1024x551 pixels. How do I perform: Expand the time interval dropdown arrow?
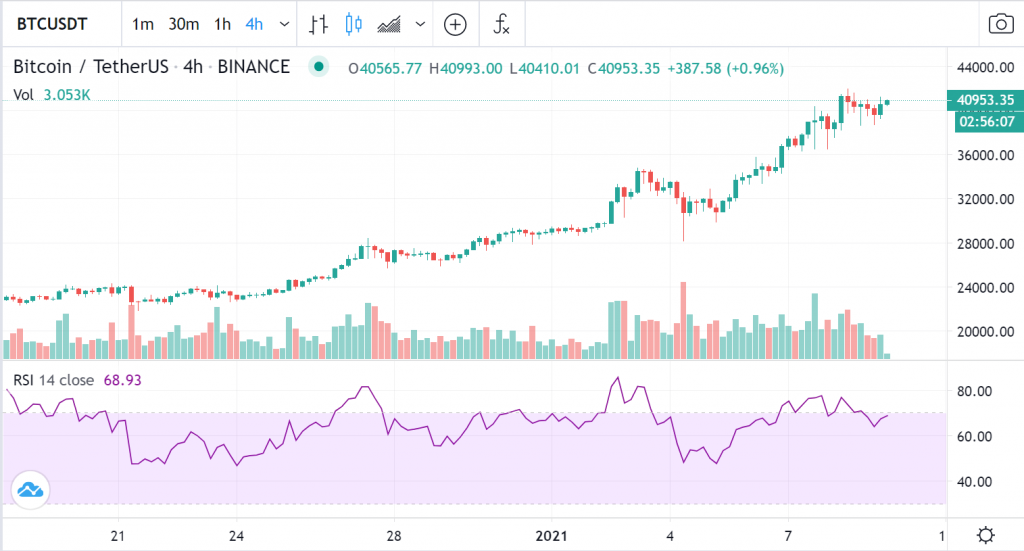tap(286, 23)
